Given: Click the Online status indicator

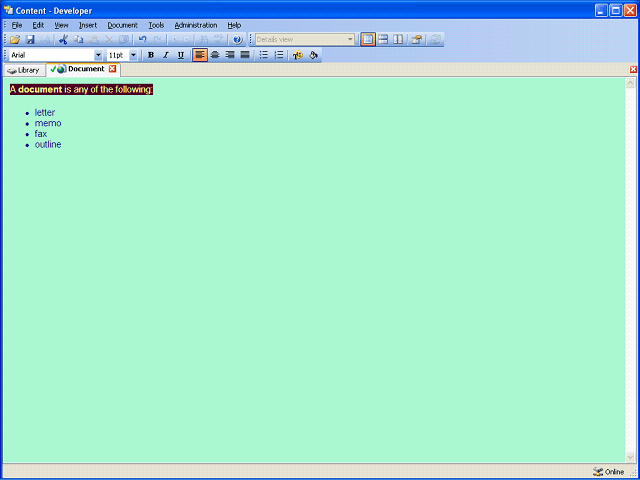Looking at the screenshot, I should [x=609, y=472].
